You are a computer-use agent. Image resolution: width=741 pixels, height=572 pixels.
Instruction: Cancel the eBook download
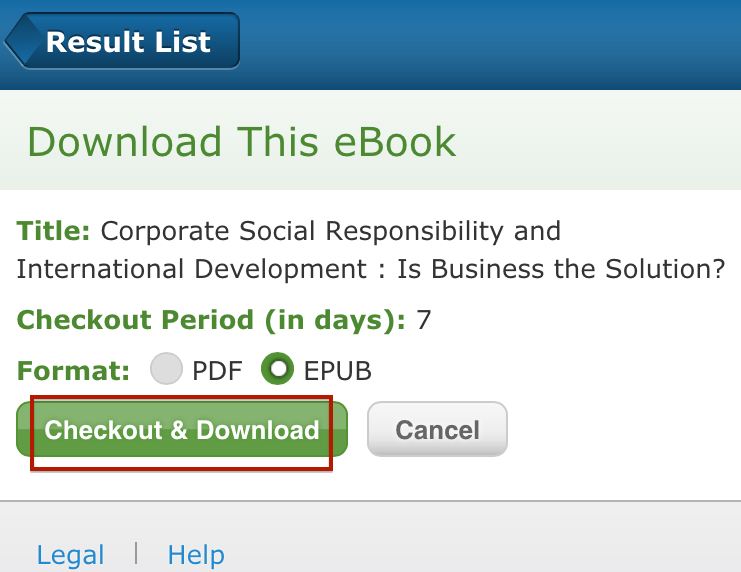(x=438, y=429)
